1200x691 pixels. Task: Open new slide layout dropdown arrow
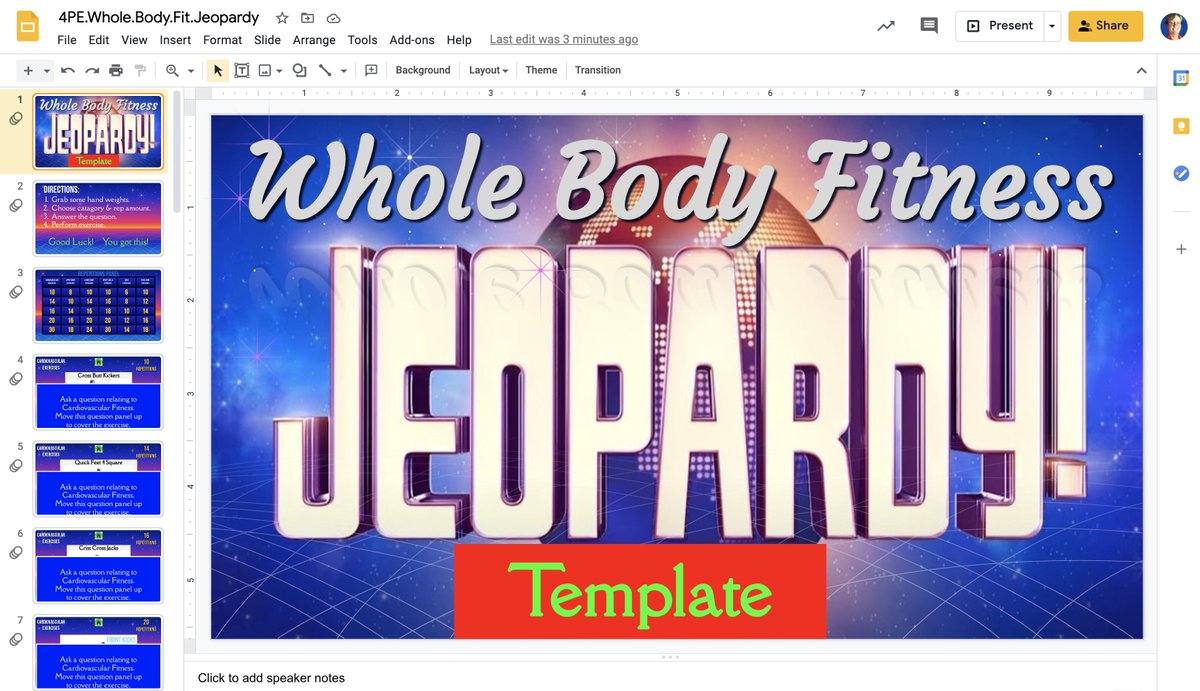tap(47, 71)
